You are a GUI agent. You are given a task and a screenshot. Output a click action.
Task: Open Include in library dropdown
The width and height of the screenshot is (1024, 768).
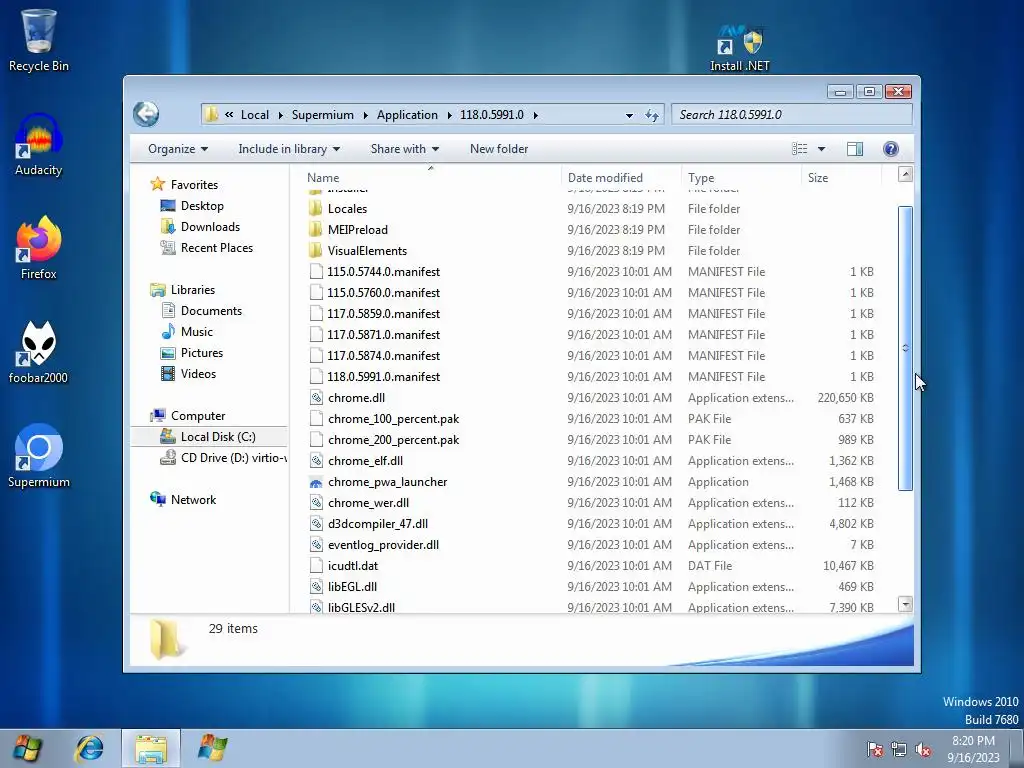pyautogui.click(x=289, y=149)
